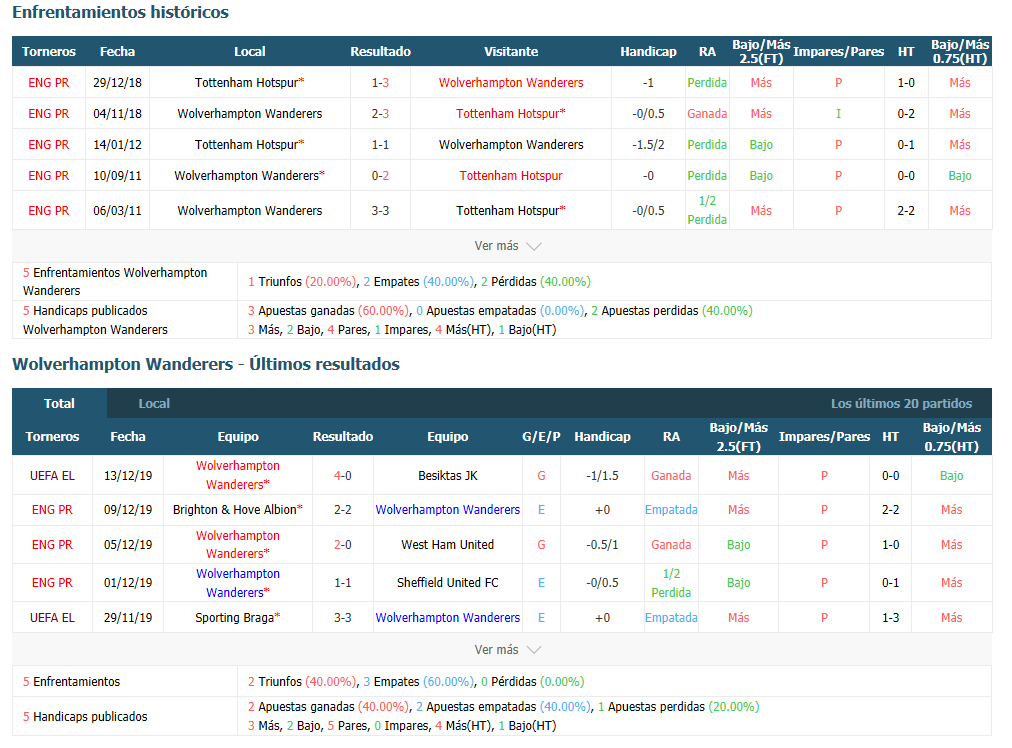Select Sheffield United FC opponent name
This screenshot has height=748, width=1012.
click(x=447, y=583)
